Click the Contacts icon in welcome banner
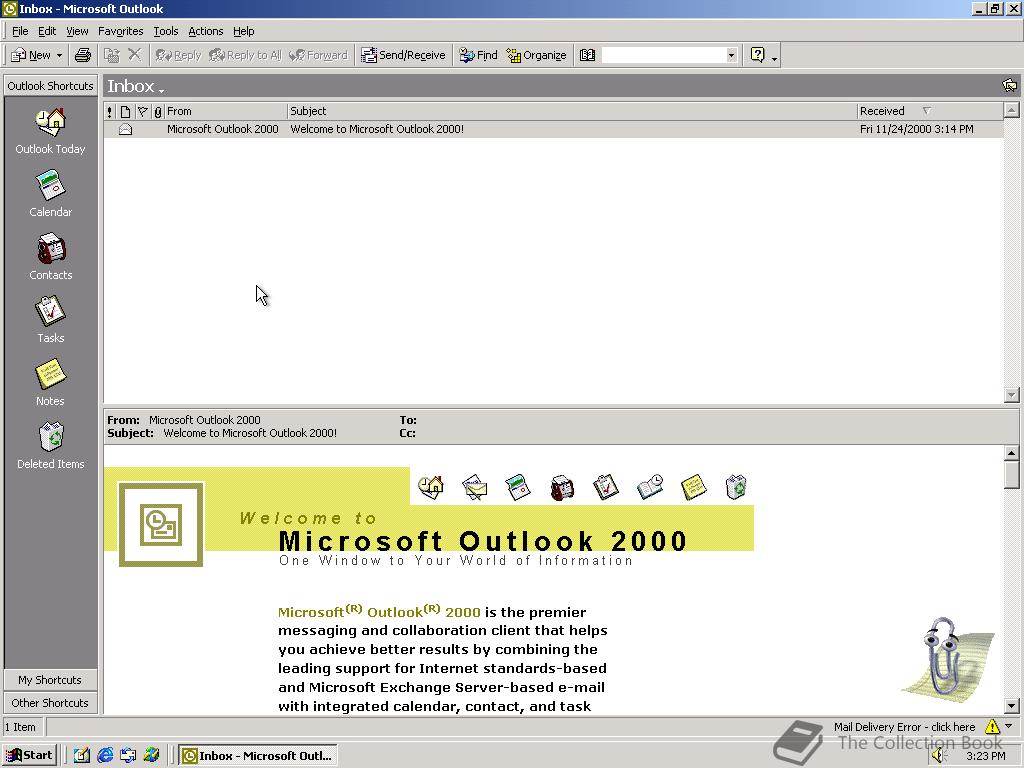The width and height of the screenshot is (1024, 768). (x=562, y=487)
